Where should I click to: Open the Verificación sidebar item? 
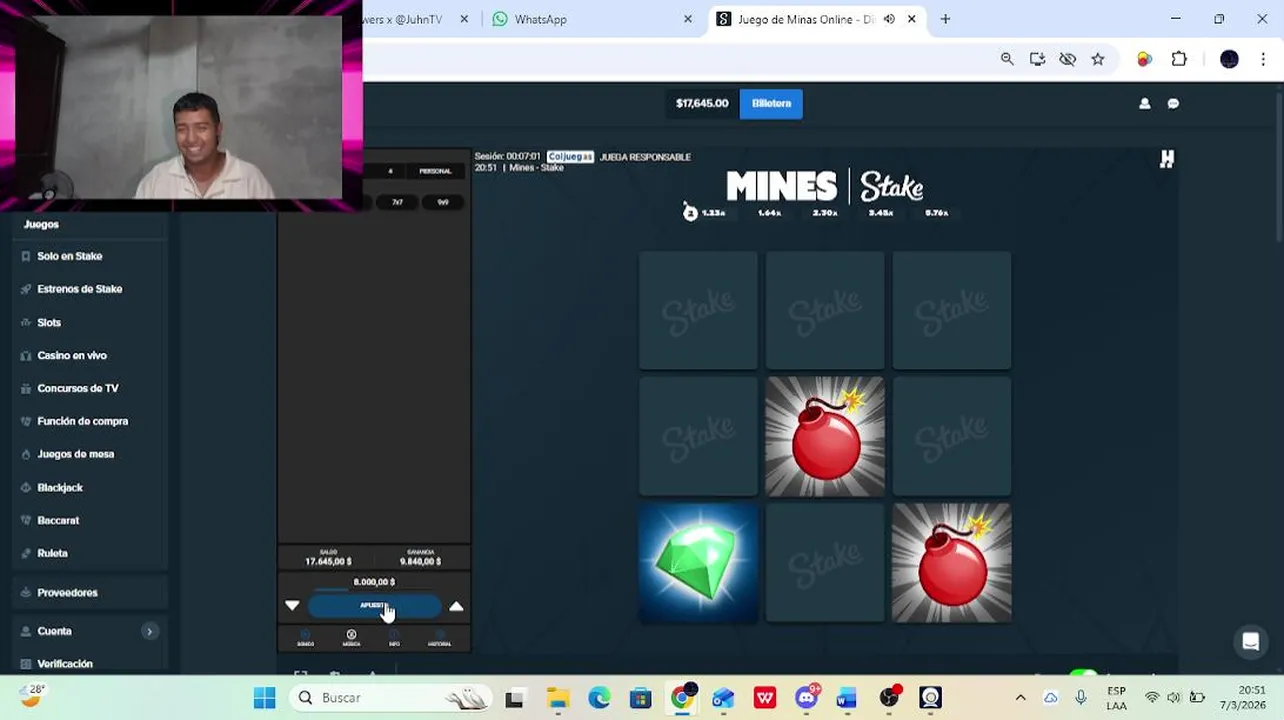tap(64, 664)
